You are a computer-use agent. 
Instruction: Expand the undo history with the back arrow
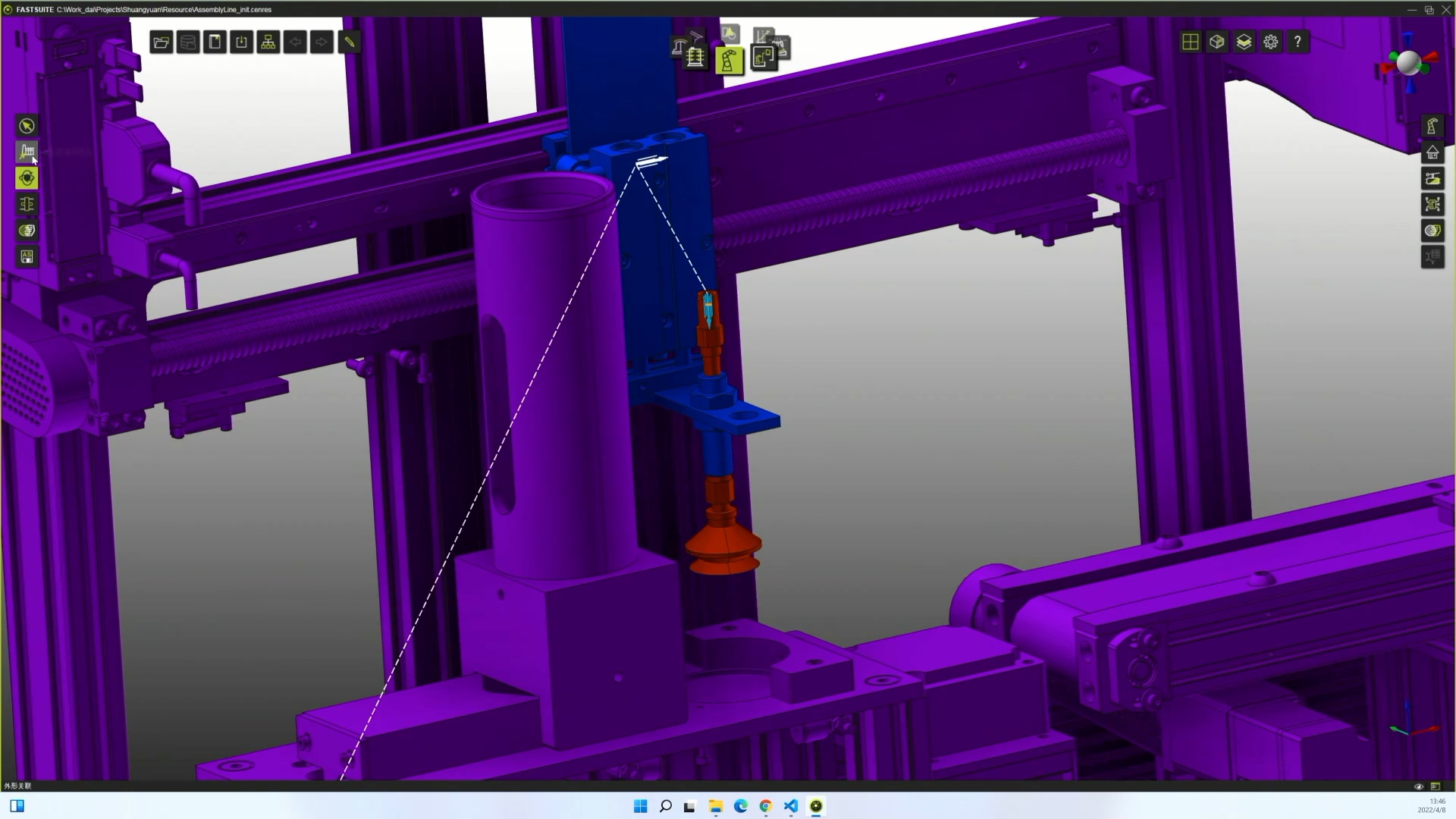pyautogui.click(x=295, y=42)
